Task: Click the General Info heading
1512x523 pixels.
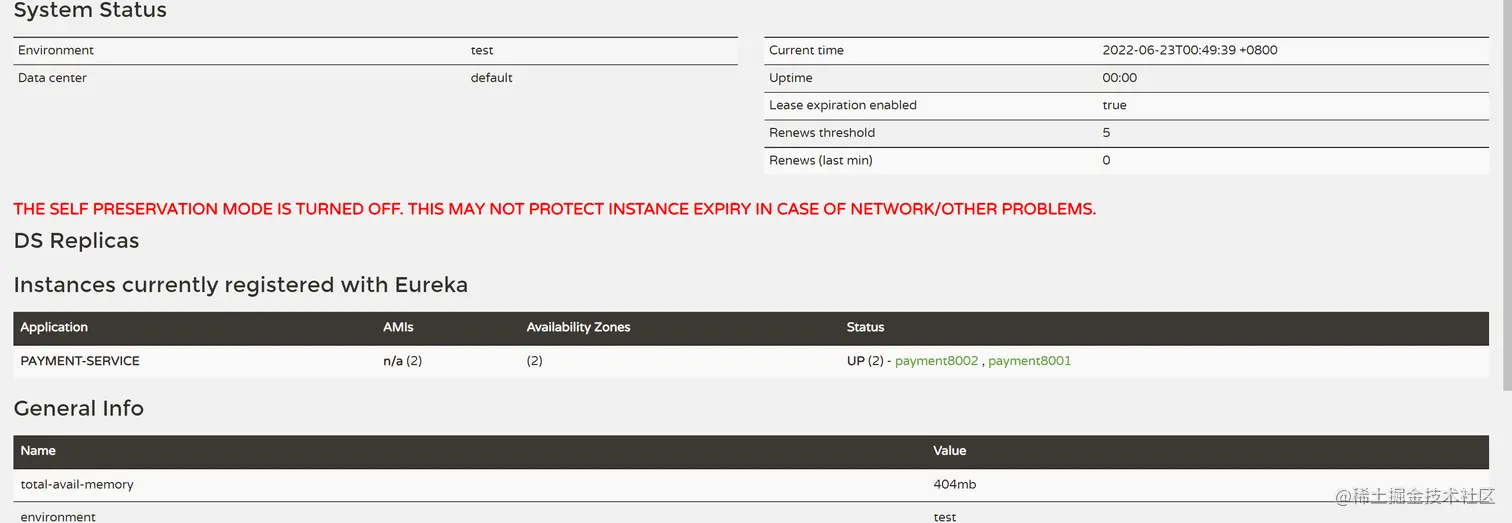Action: (x=79, y=408)
